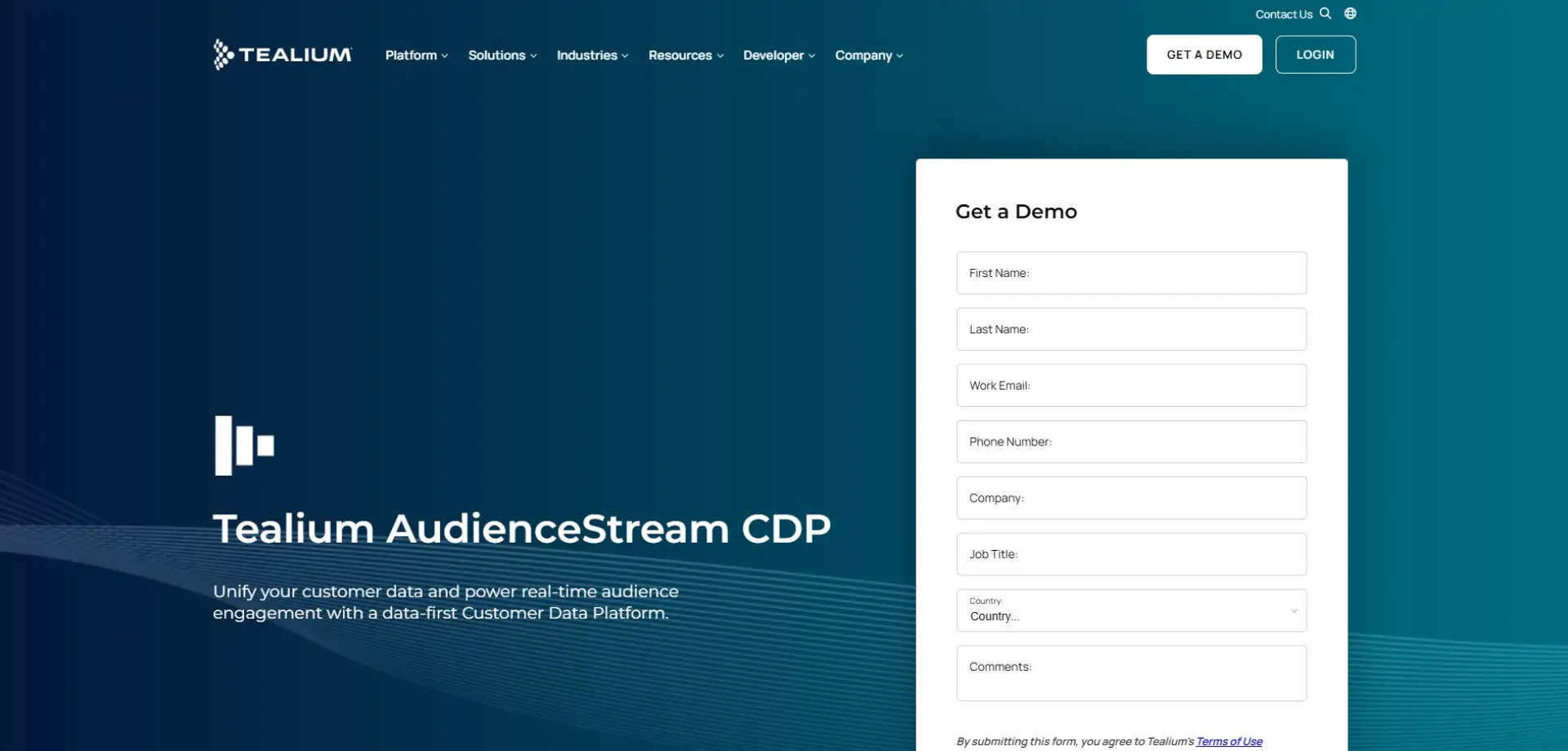Viewport: 1568px width, 751px height.
Task: Click the Login button
Action: point(1315,55)
